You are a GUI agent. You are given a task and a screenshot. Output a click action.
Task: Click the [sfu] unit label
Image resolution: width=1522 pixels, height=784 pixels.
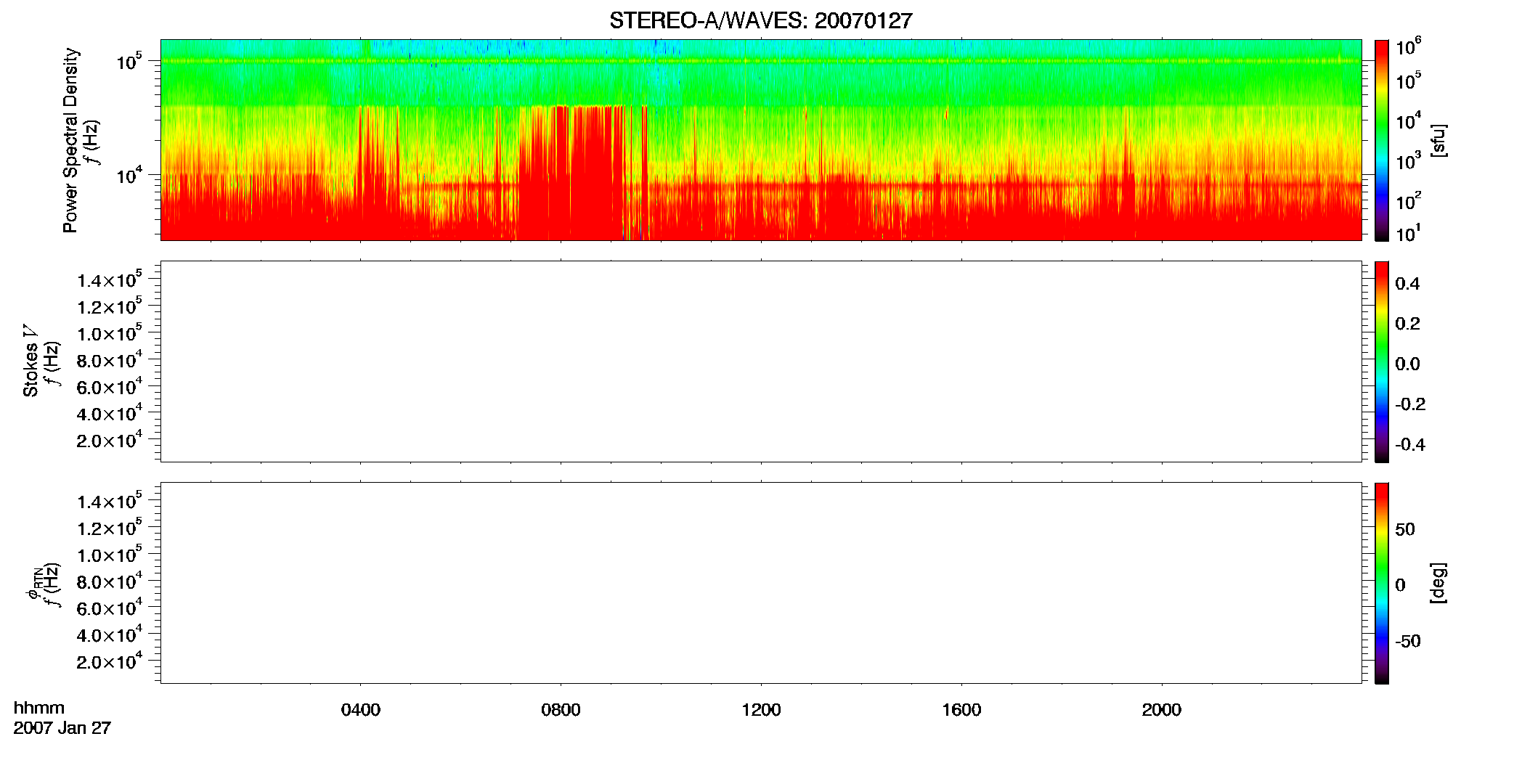pyautogui.click(x=1438, y=140)
